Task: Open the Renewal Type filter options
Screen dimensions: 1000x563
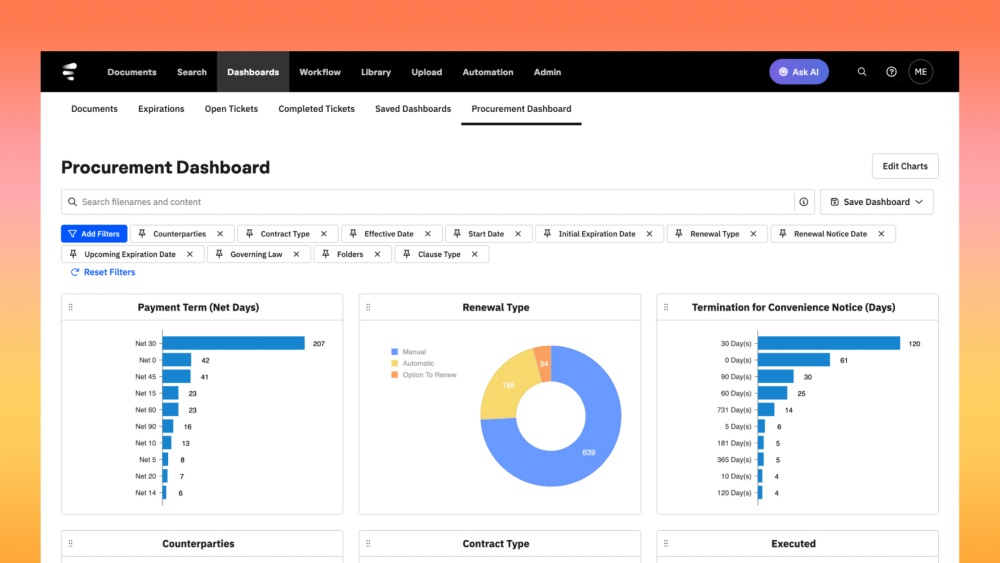Action: pos(716,234)
